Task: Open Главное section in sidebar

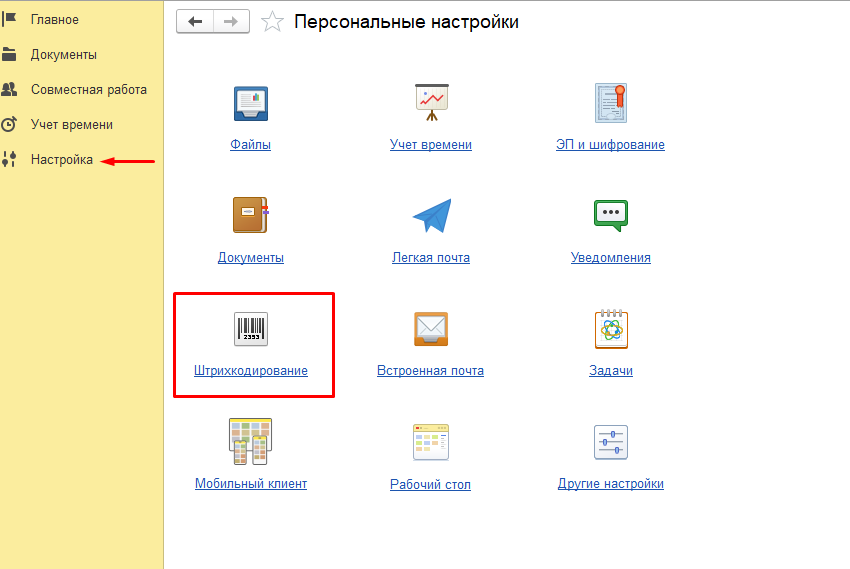Action: tap(54, 19)
